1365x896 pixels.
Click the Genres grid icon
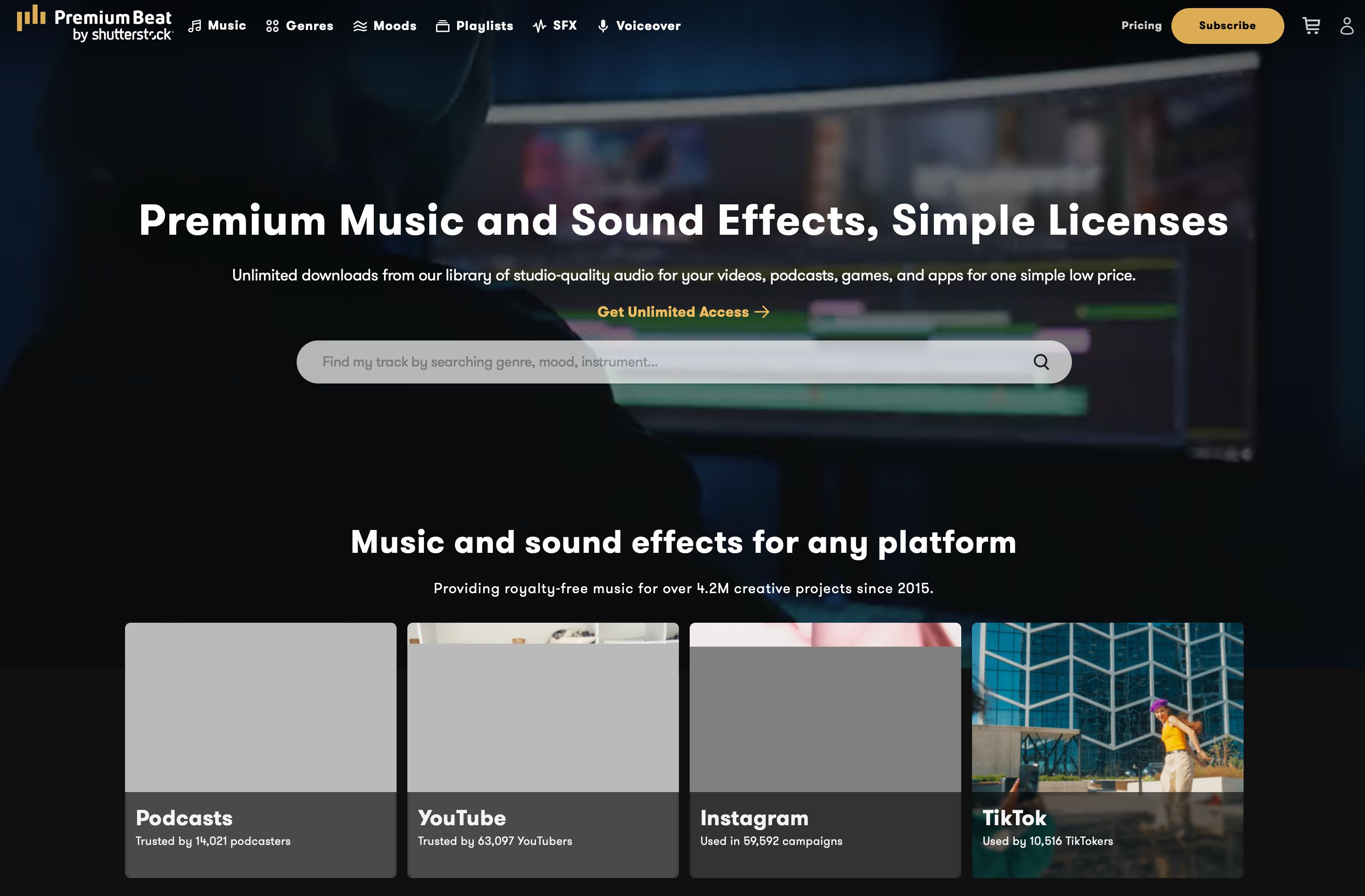272,26
